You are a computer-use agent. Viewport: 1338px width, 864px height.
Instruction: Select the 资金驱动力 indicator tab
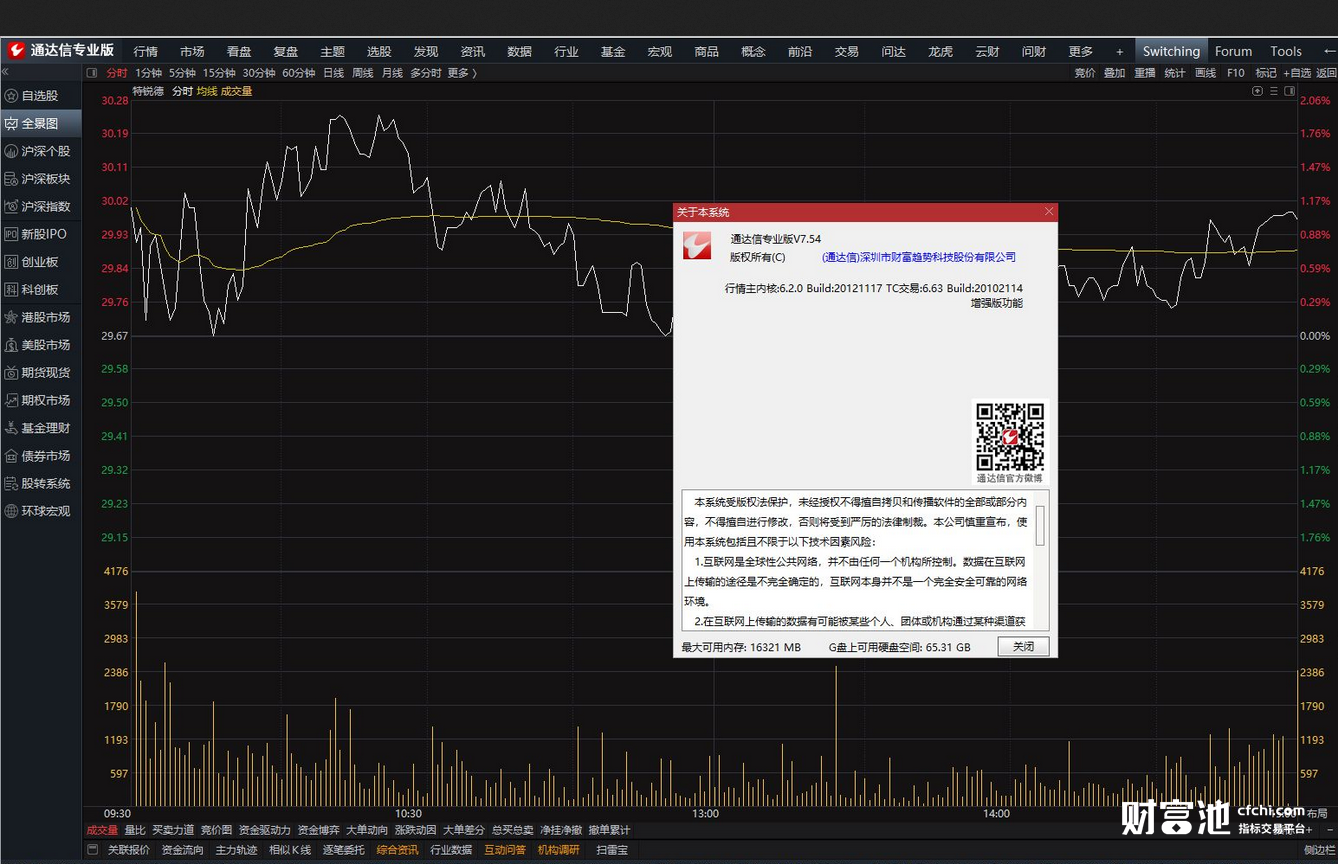click(x=265, y=830)
